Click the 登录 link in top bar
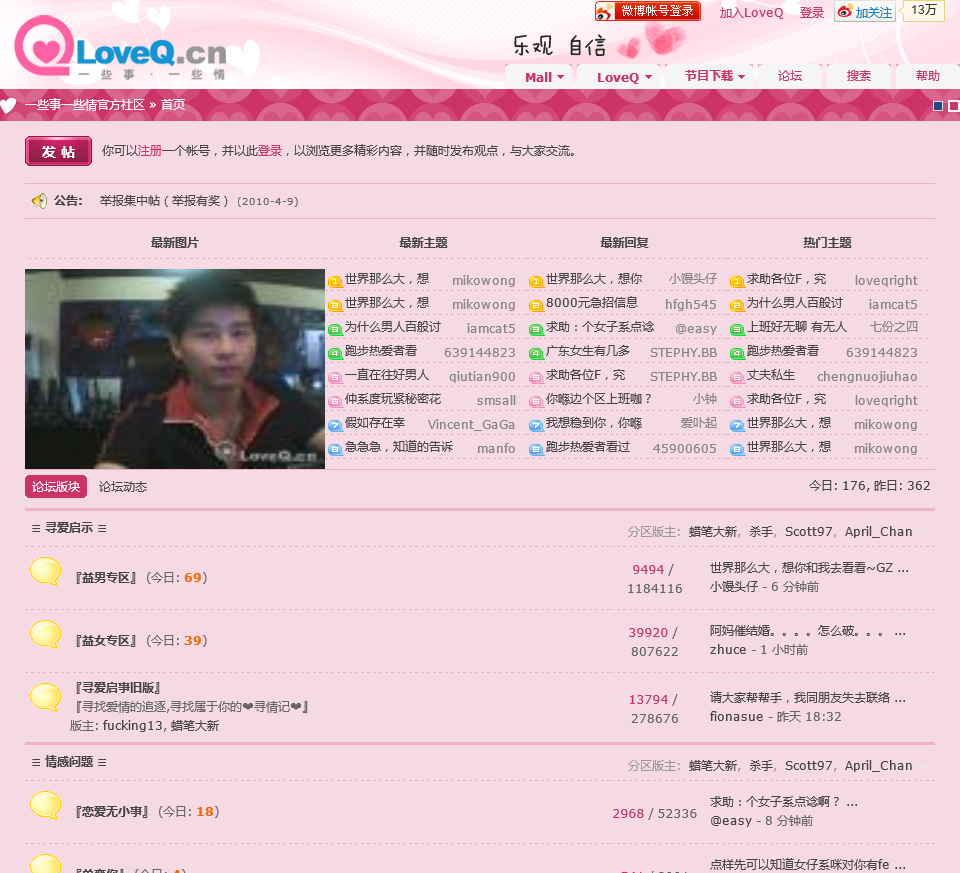Image resolution: width=960 pixels, height=873 pixels. click(x=812, y=13)
